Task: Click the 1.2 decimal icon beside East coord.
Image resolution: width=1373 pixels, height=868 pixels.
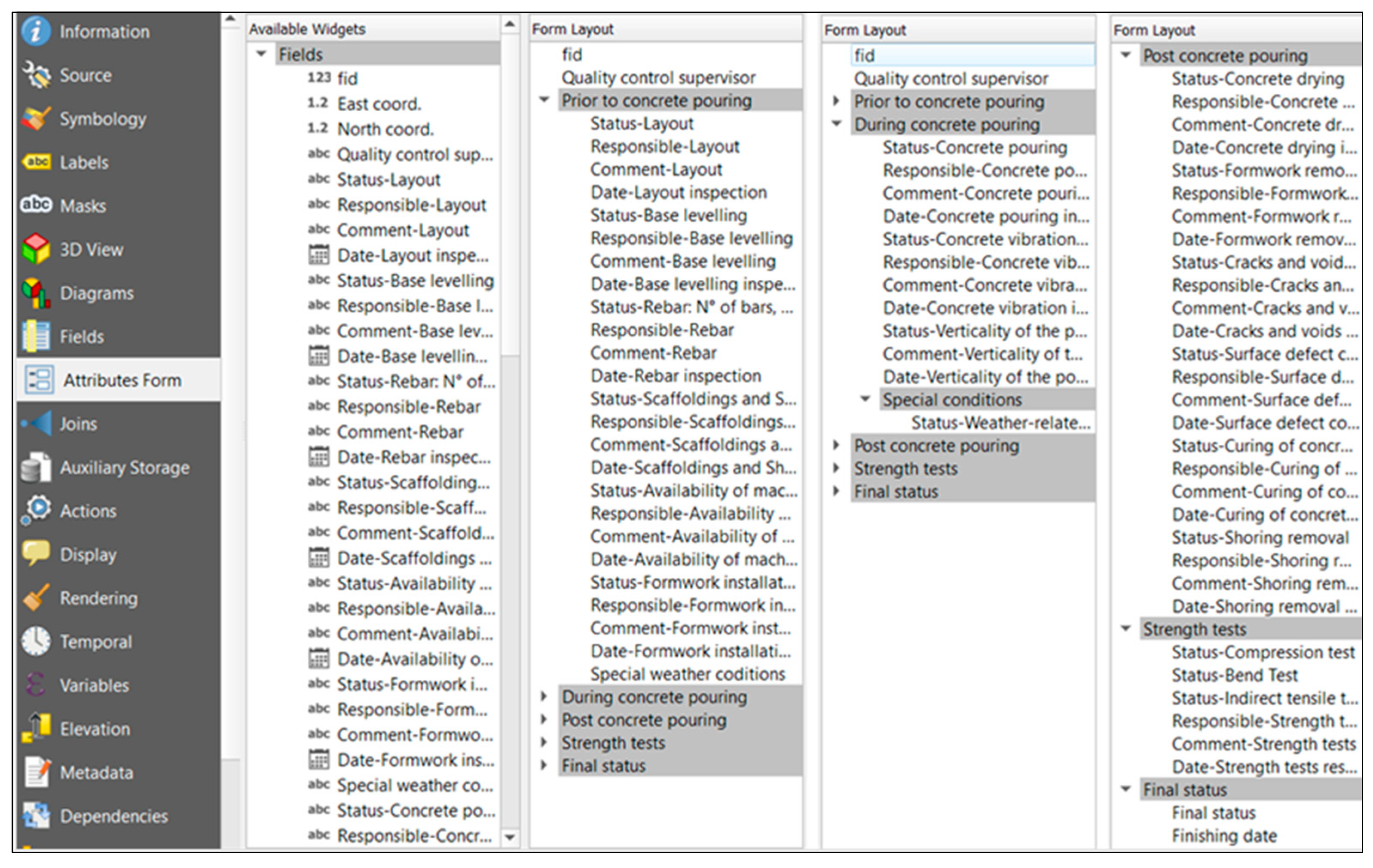Action: pos(318,103)
